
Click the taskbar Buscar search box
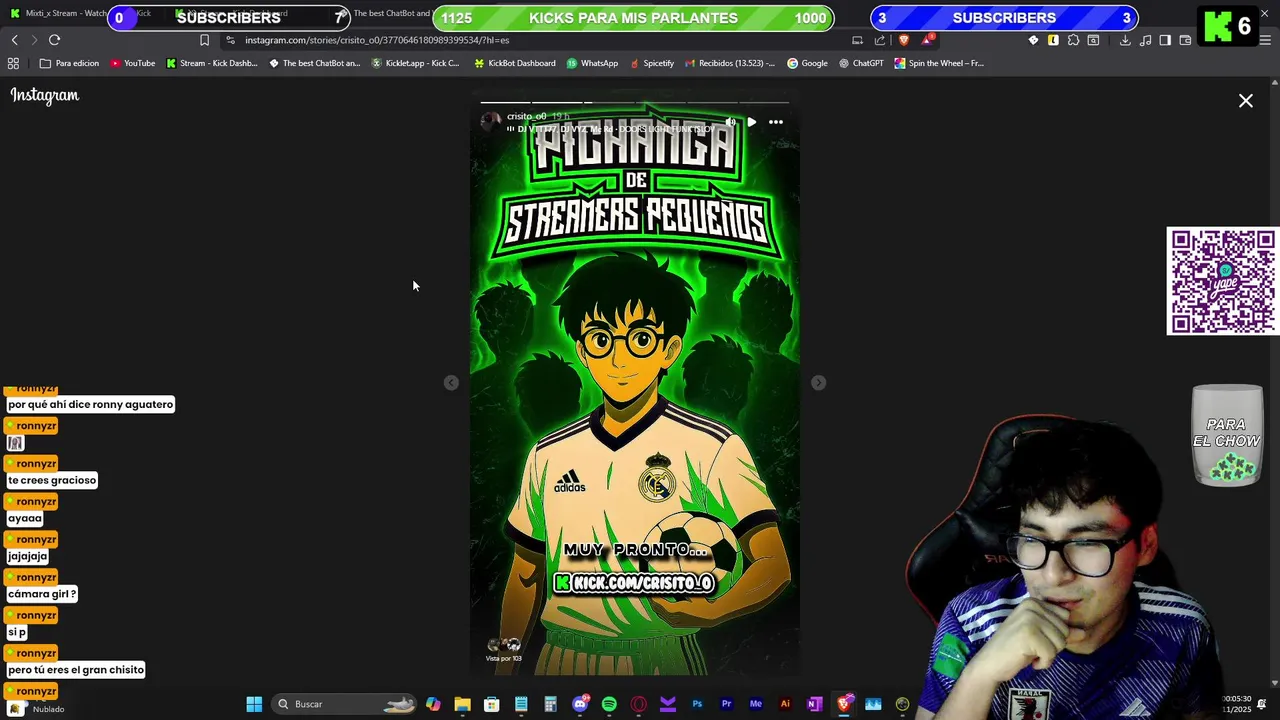click(x=345, y=704)
